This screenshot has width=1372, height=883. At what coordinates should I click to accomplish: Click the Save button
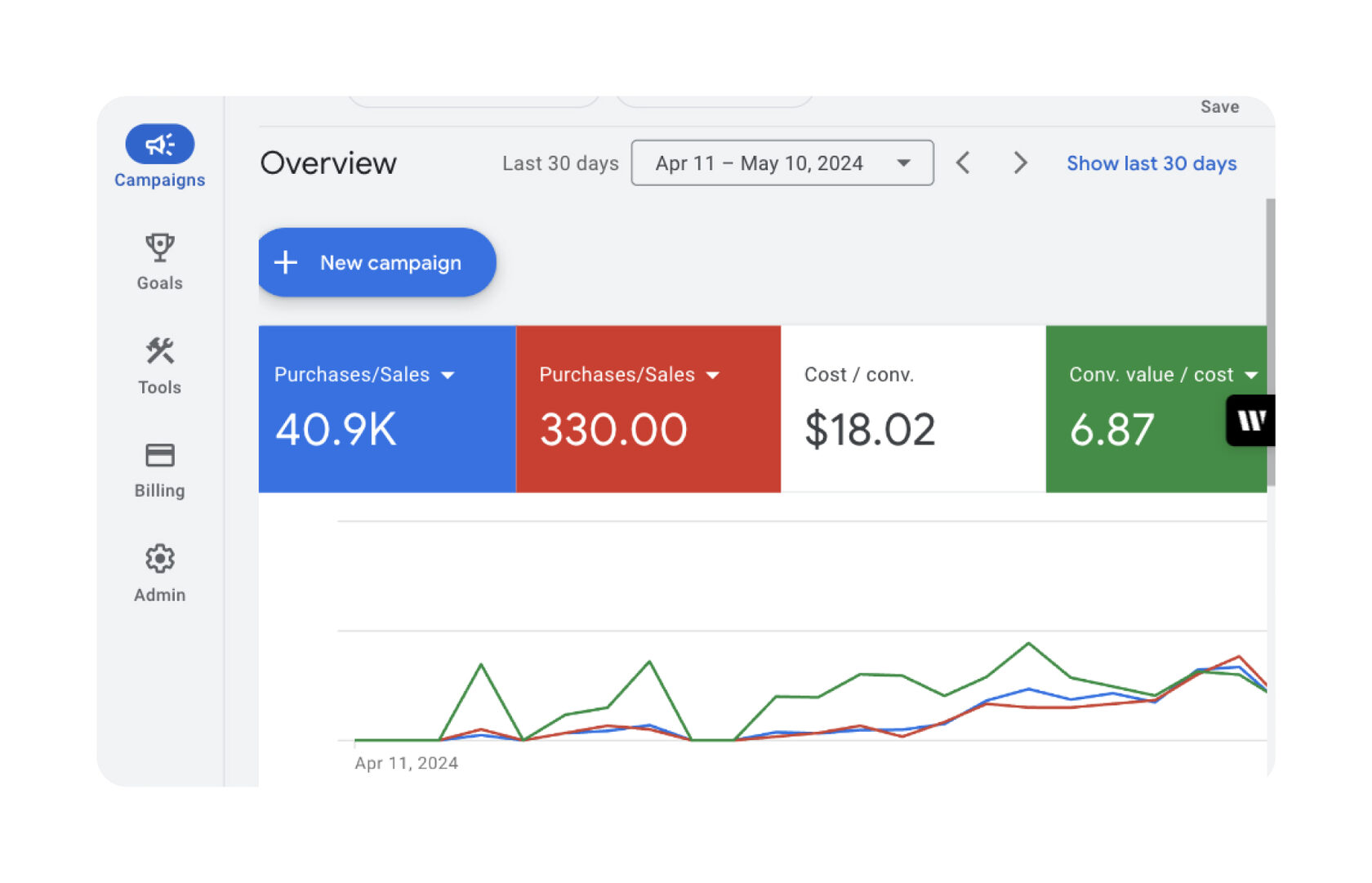1219,107
